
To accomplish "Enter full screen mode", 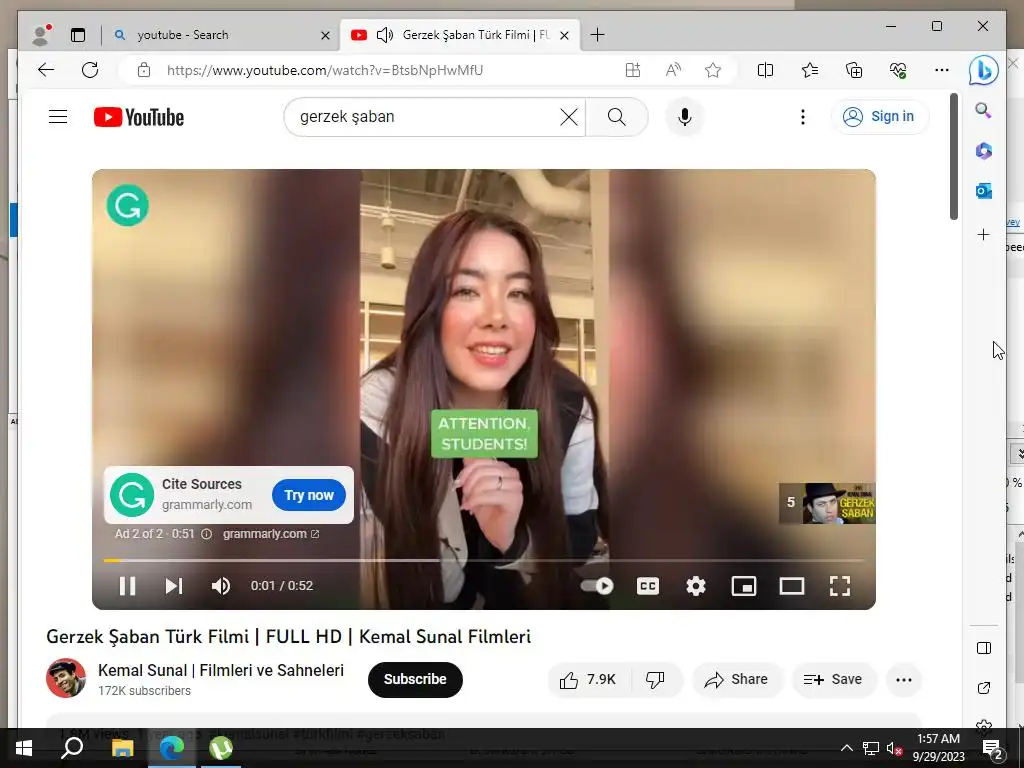I will click(x=840, y=586).
